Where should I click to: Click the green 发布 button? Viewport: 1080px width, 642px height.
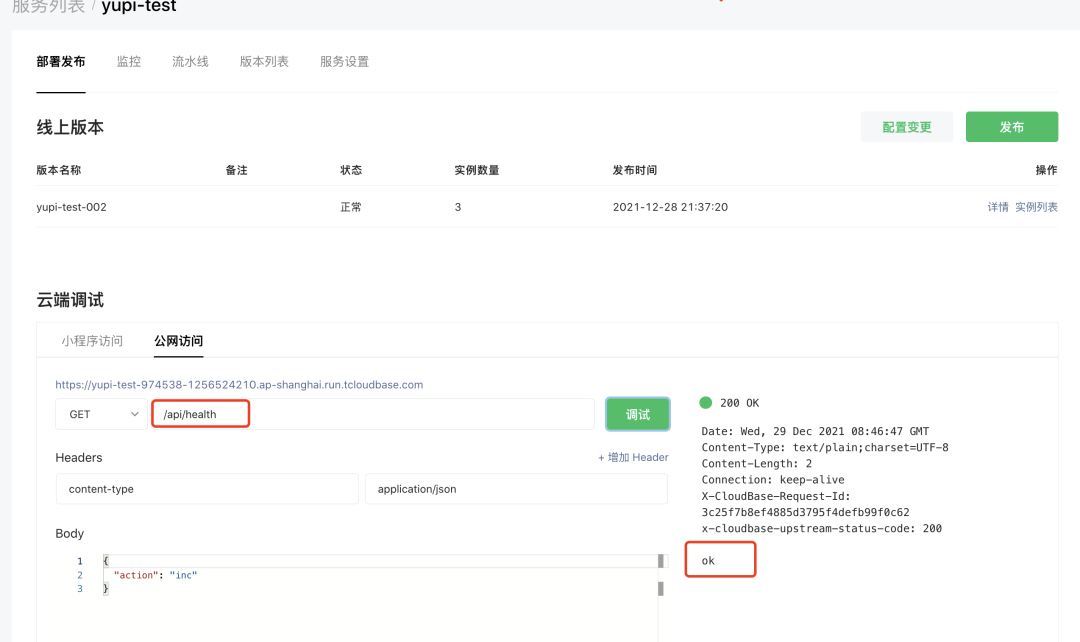pos(1011,127)
